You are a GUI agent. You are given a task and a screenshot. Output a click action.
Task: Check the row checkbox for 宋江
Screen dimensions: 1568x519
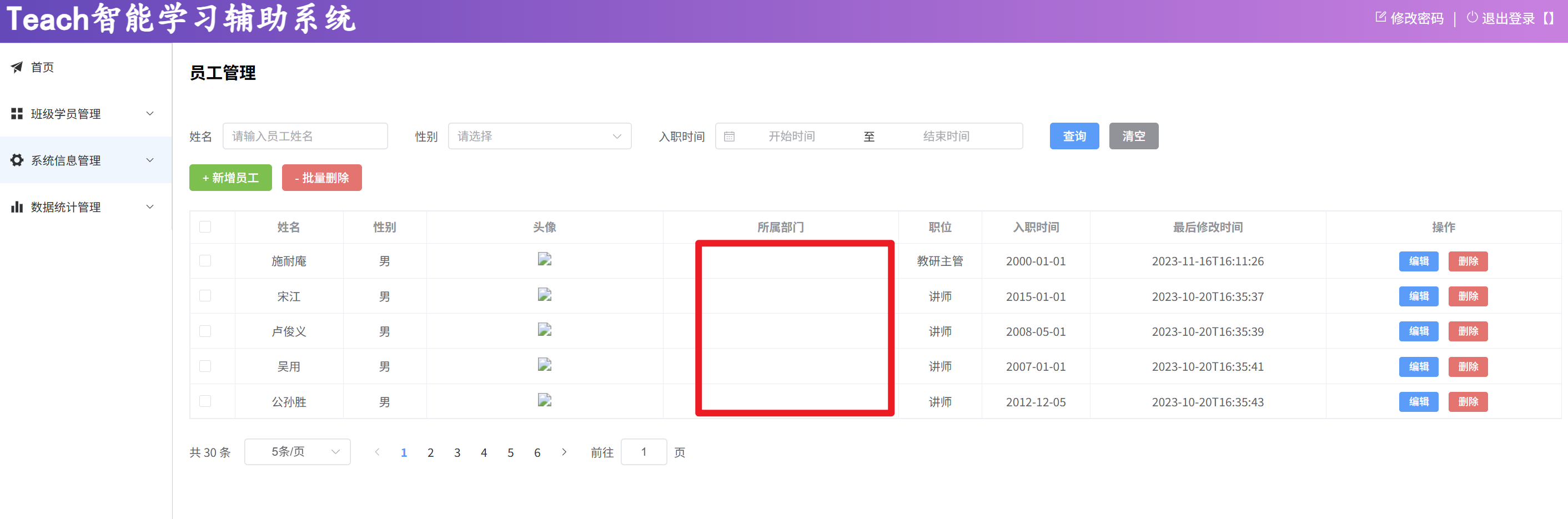tap(205, 296)
